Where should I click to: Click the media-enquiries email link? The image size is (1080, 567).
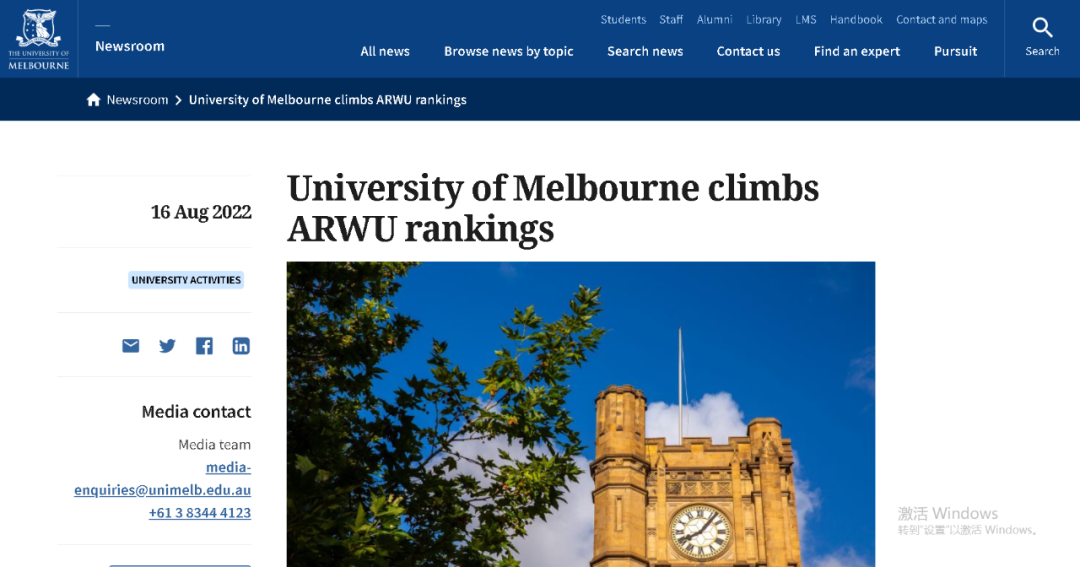pyautogui.click(x=163, y=478)
